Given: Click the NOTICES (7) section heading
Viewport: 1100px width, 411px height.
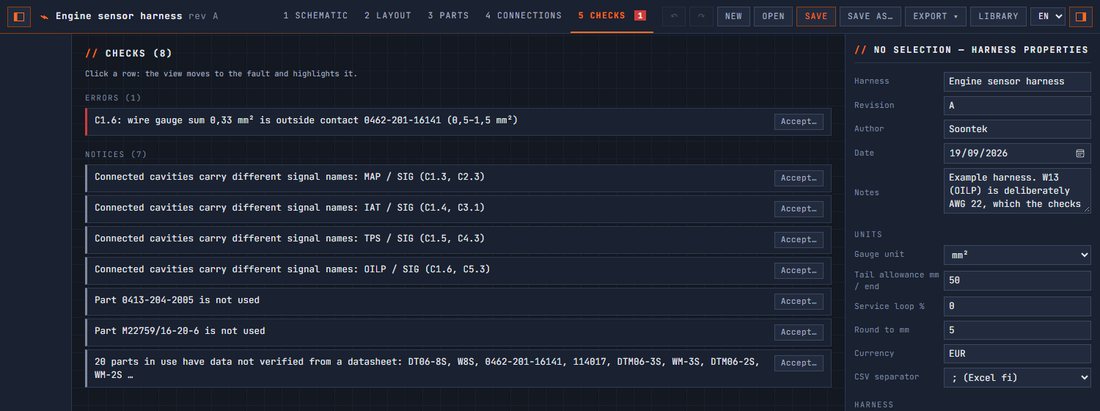Looking at the screenshot, I should (116, 154).
